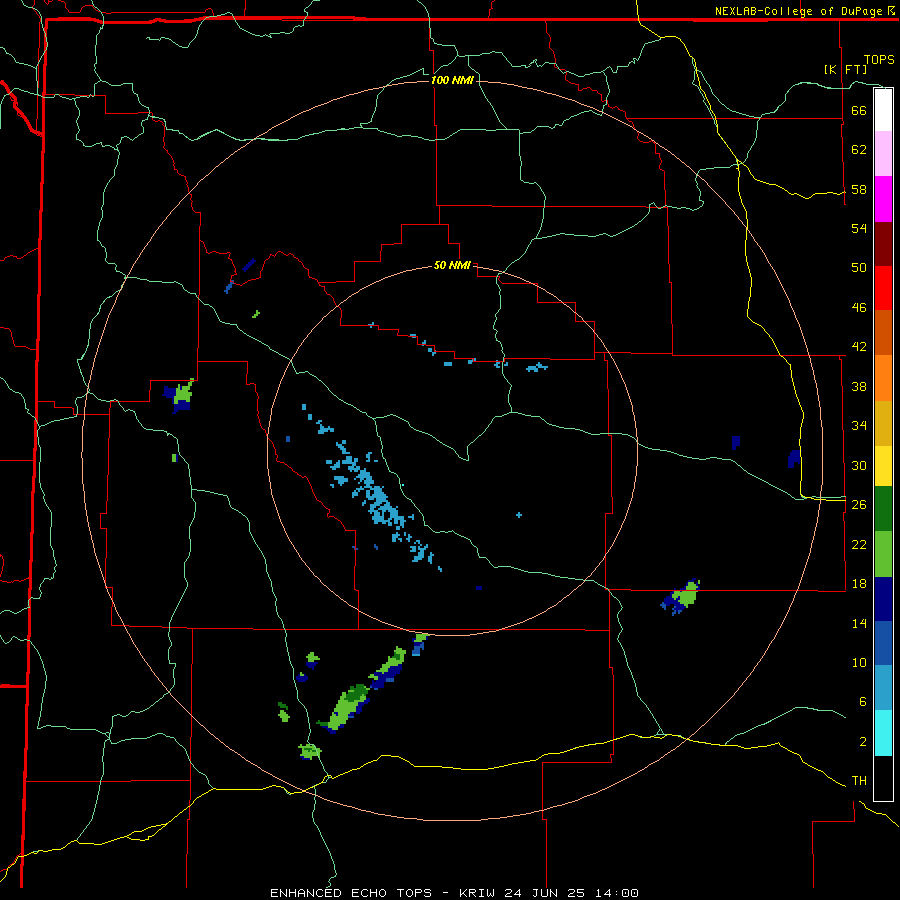This screenshot has width=900, height=900.
Task: Click the legend tick label 34
Action: (x=859, y=425)
